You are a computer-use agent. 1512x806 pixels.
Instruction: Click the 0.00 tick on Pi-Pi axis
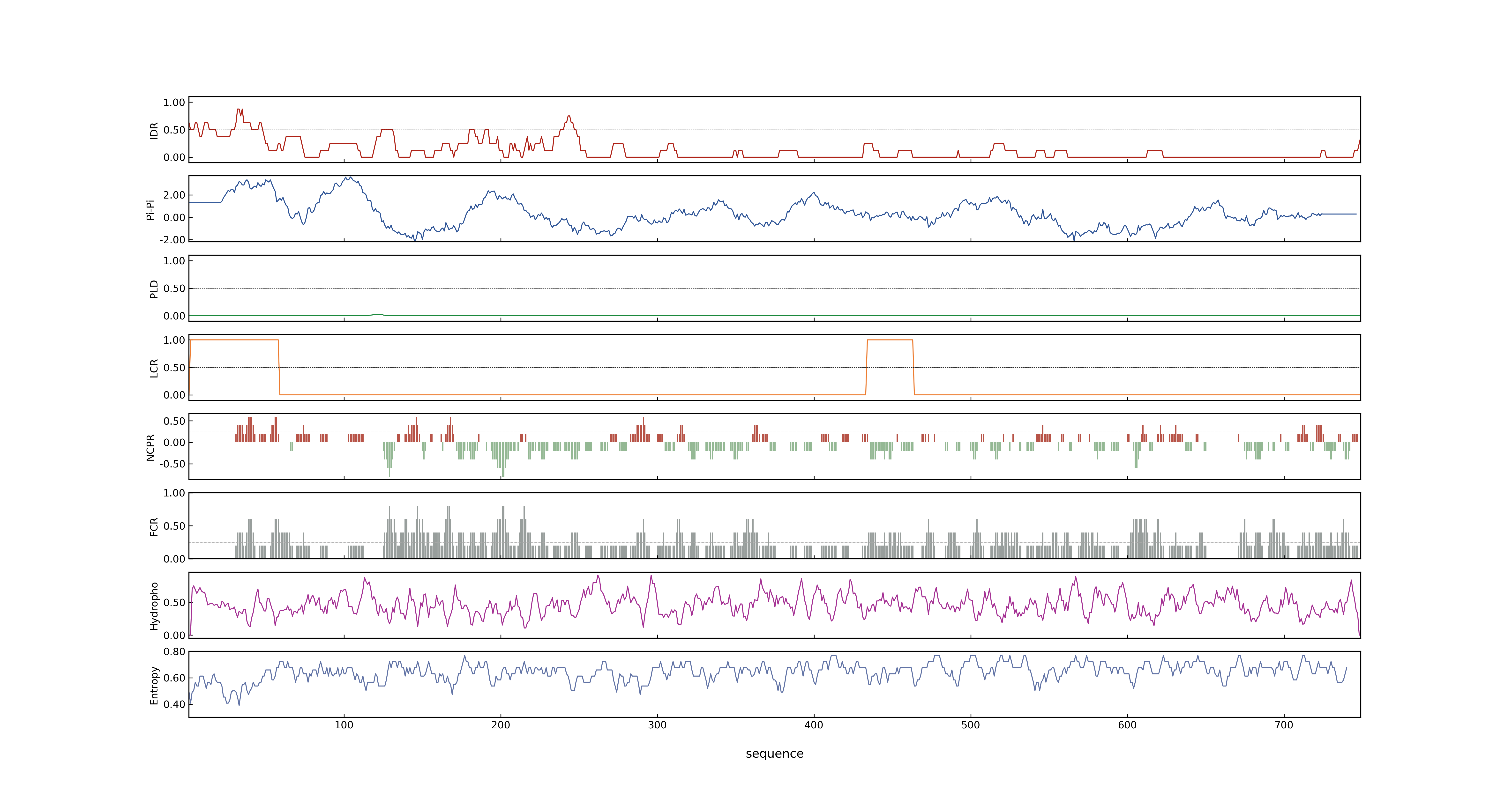[174, 218]
